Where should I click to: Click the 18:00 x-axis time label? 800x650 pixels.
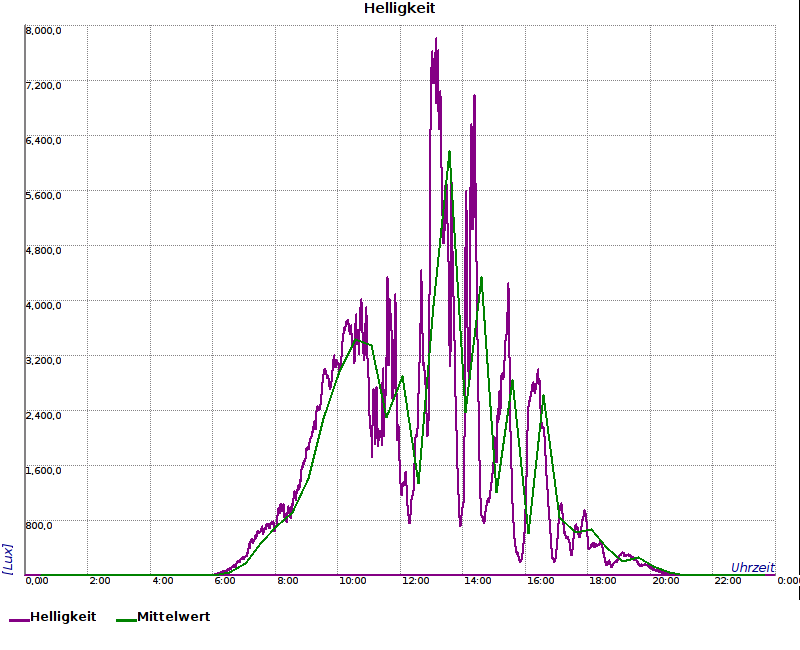click(602, 581)
